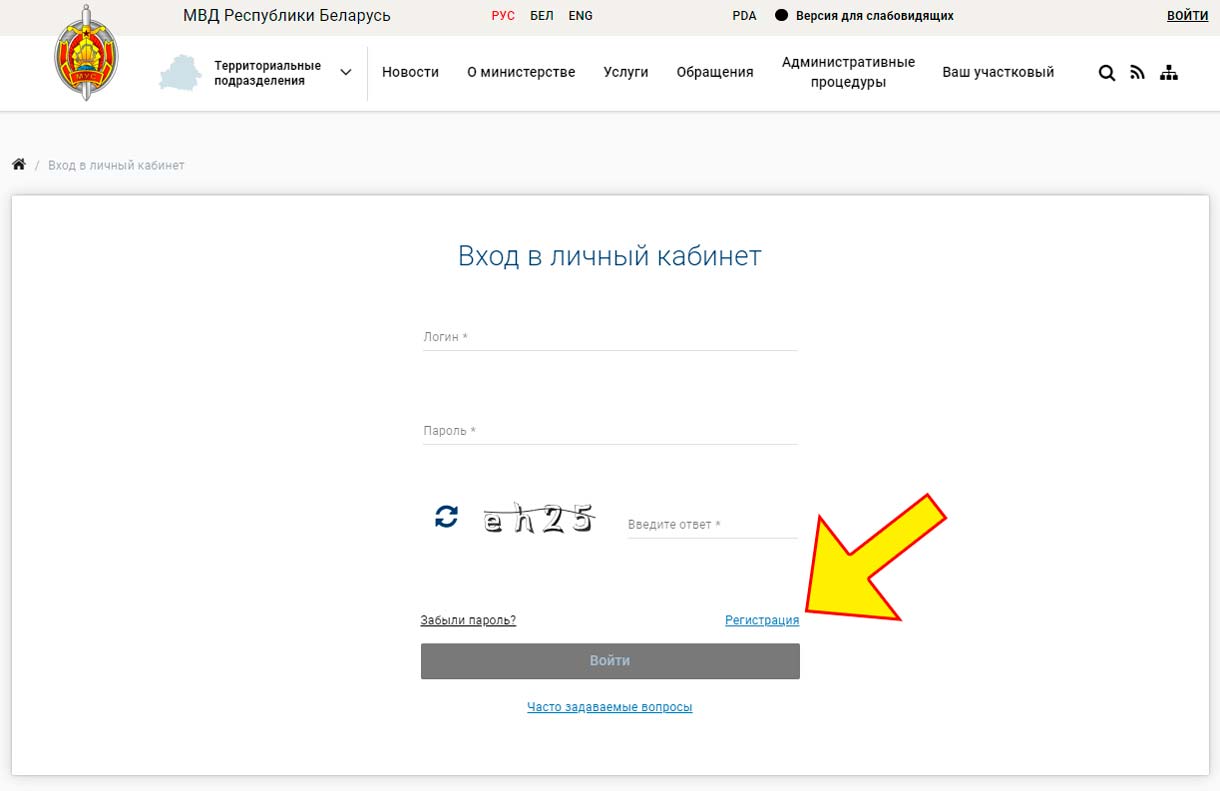
Task: Open Административные процедуры menu
Action: 848,72
